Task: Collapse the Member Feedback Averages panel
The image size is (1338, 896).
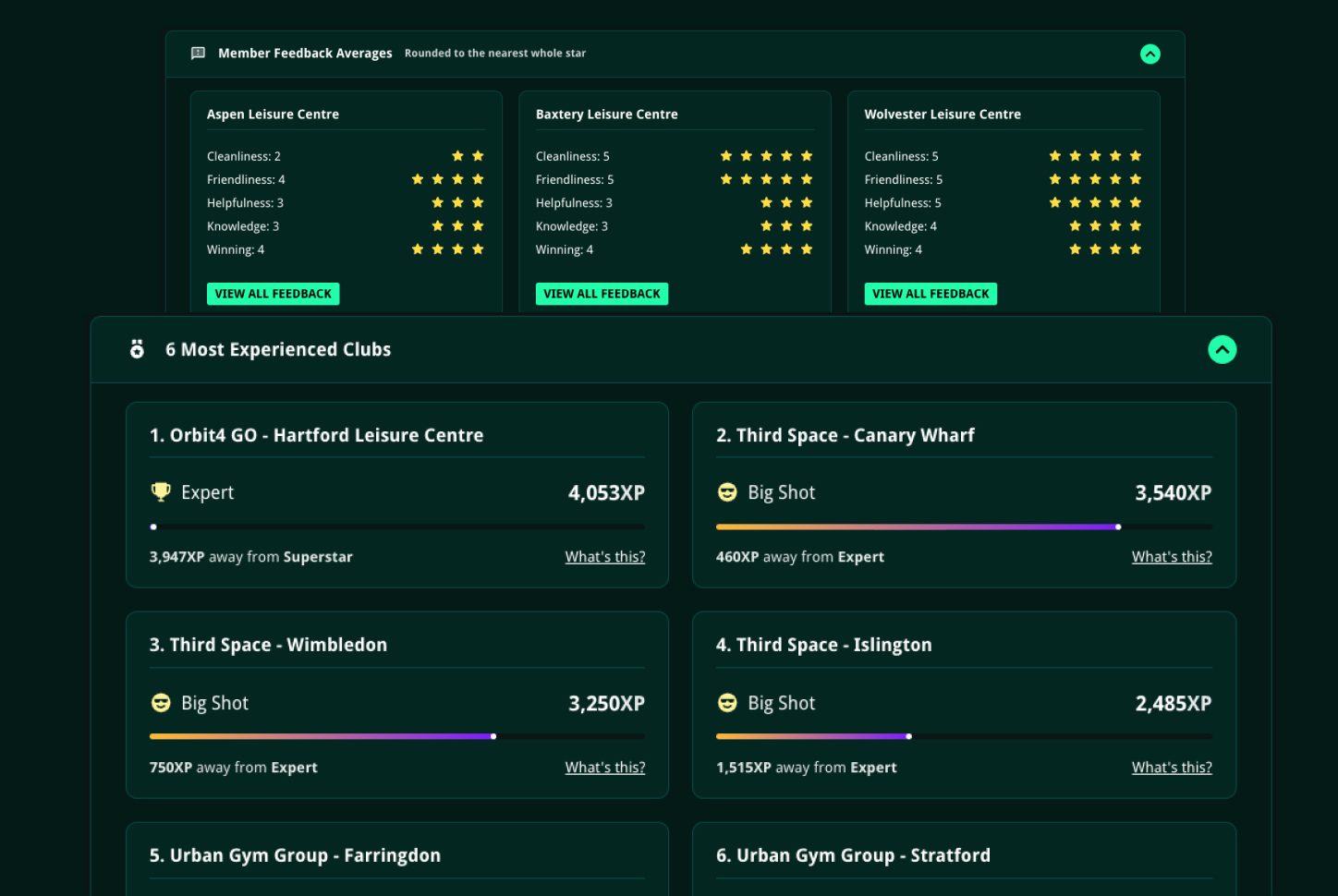Action: coord(1149,54)
